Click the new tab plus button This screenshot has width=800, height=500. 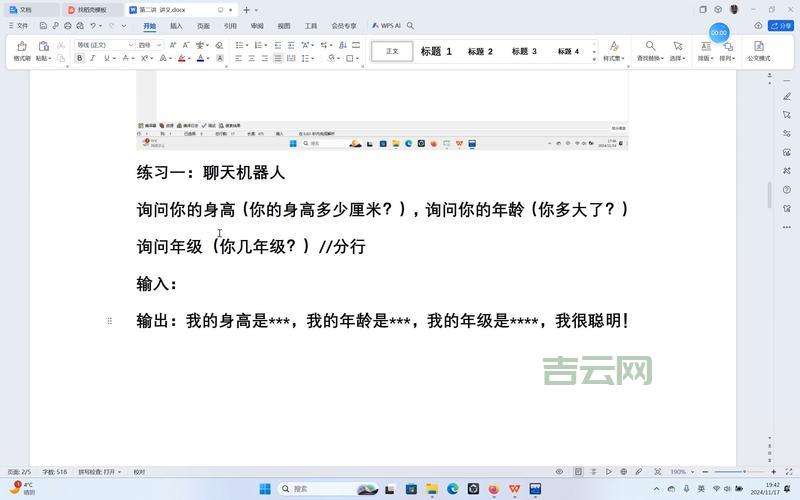(x=246, y=10)
